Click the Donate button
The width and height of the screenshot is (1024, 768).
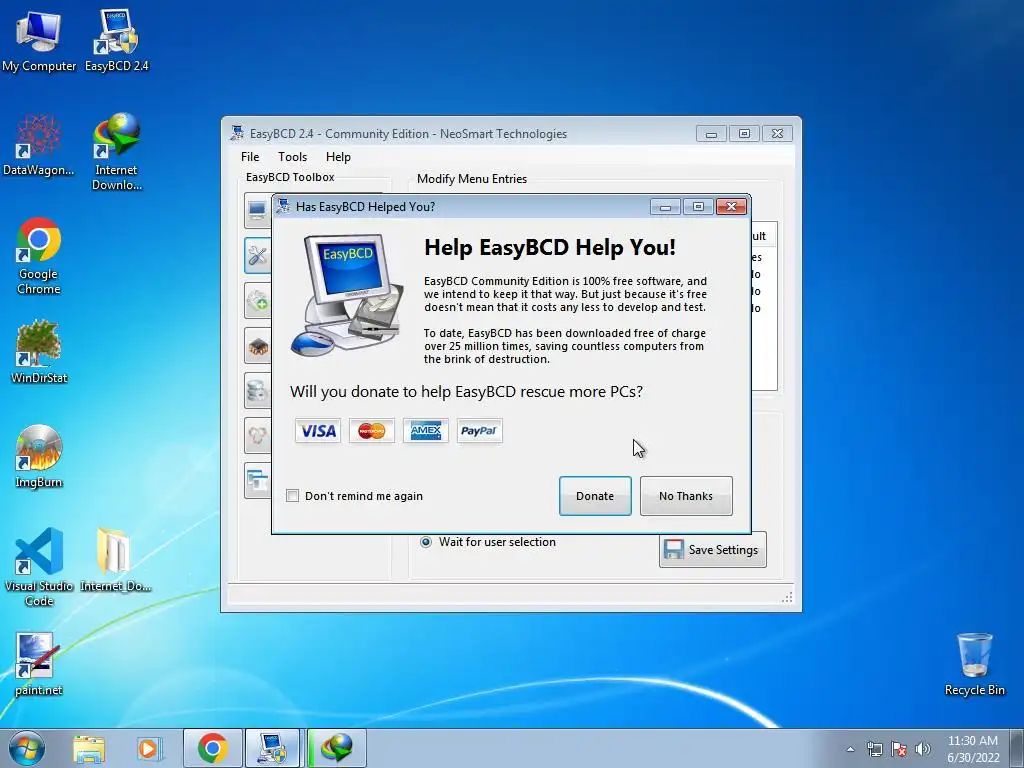595,496
